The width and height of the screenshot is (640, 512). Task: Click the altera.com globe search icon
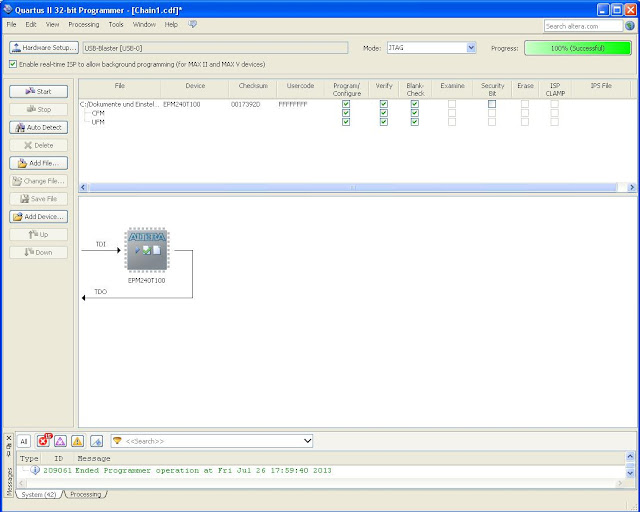pos(630,26)
